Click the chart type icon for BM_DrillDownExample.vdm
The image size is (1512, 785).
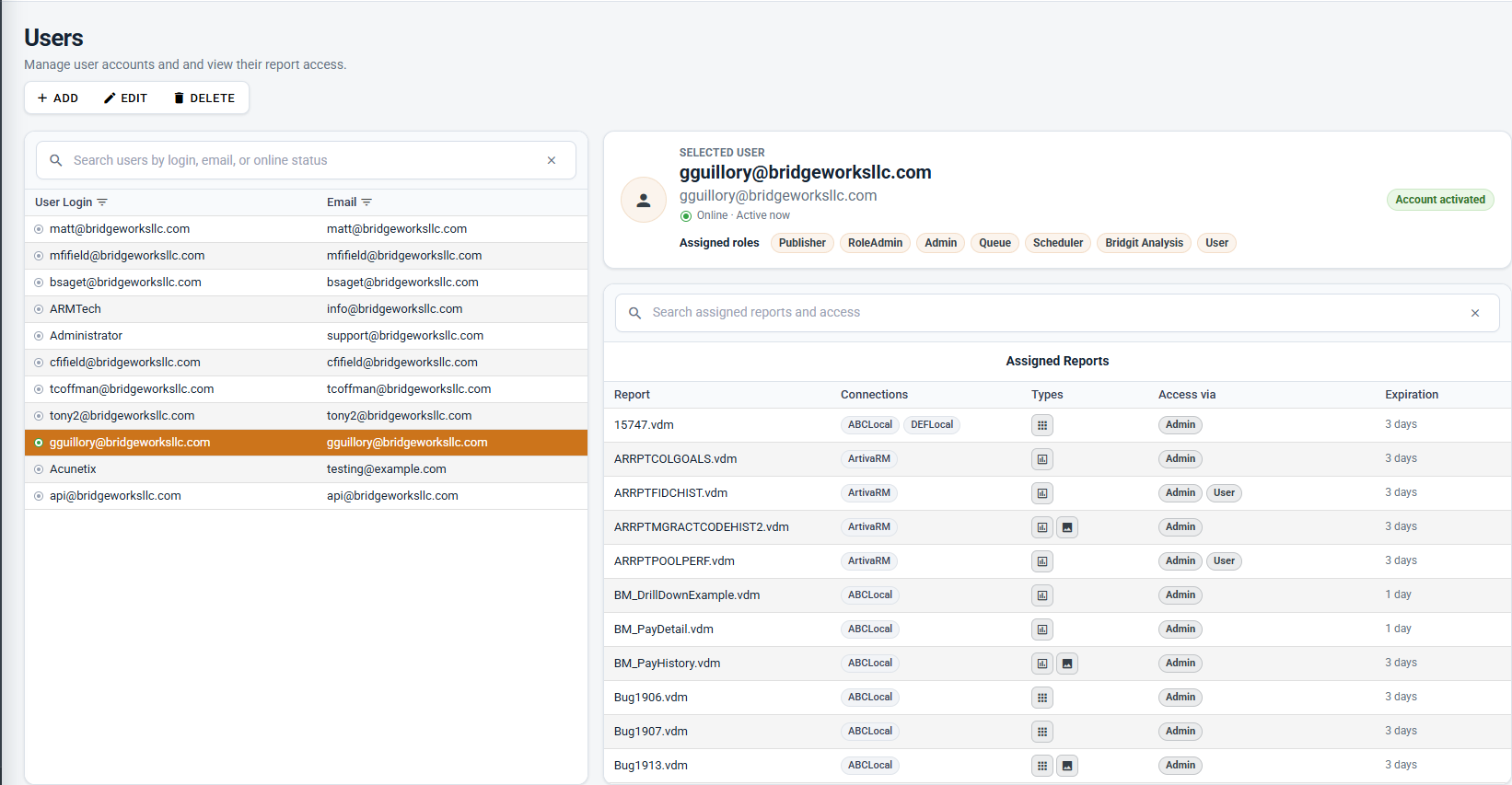1042,595
